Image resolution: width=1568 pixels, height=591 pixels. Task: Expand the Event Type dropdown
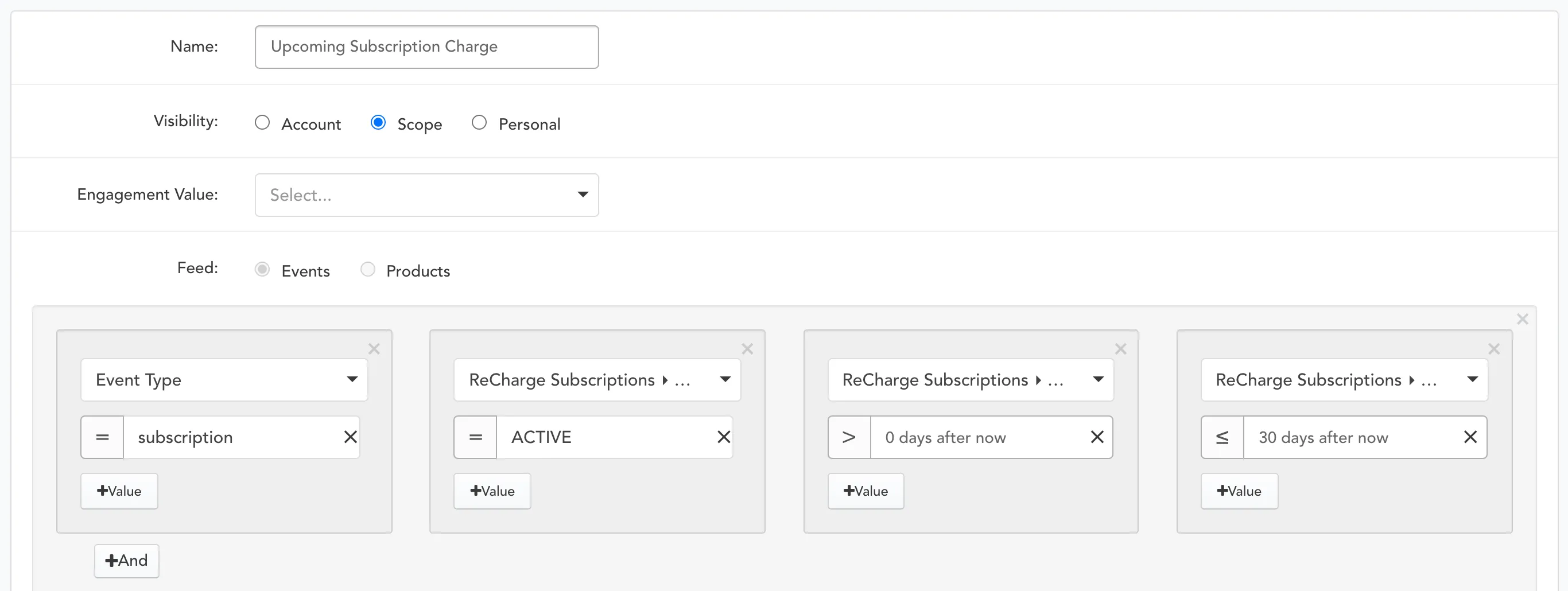(x=224, y=380)
